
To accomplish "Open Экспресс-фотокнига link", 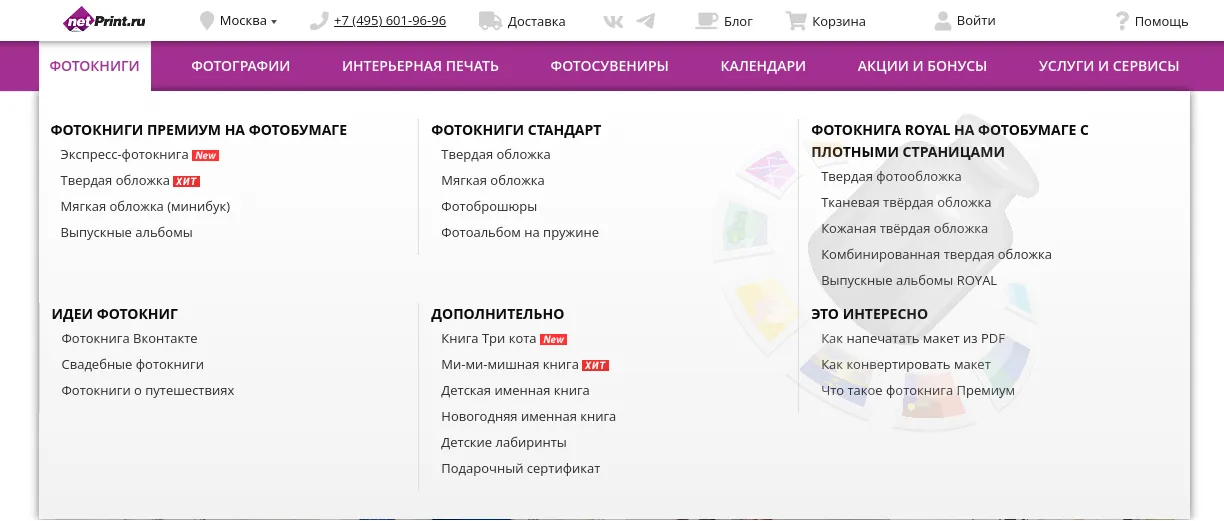I will [x=124, y=155].
